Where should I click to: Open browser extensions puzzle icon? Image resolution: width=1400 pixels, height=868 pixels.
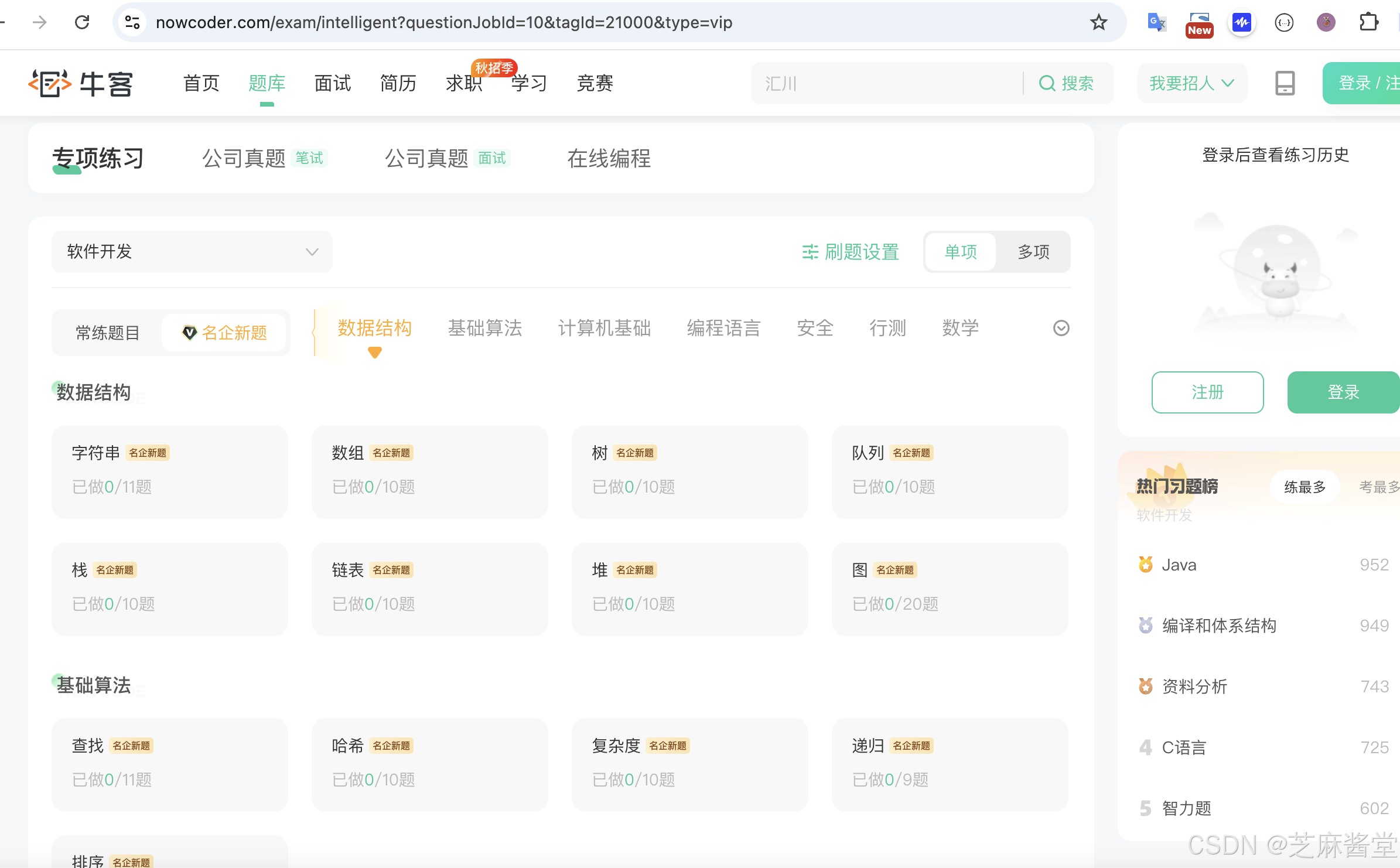pos(1368,22)
